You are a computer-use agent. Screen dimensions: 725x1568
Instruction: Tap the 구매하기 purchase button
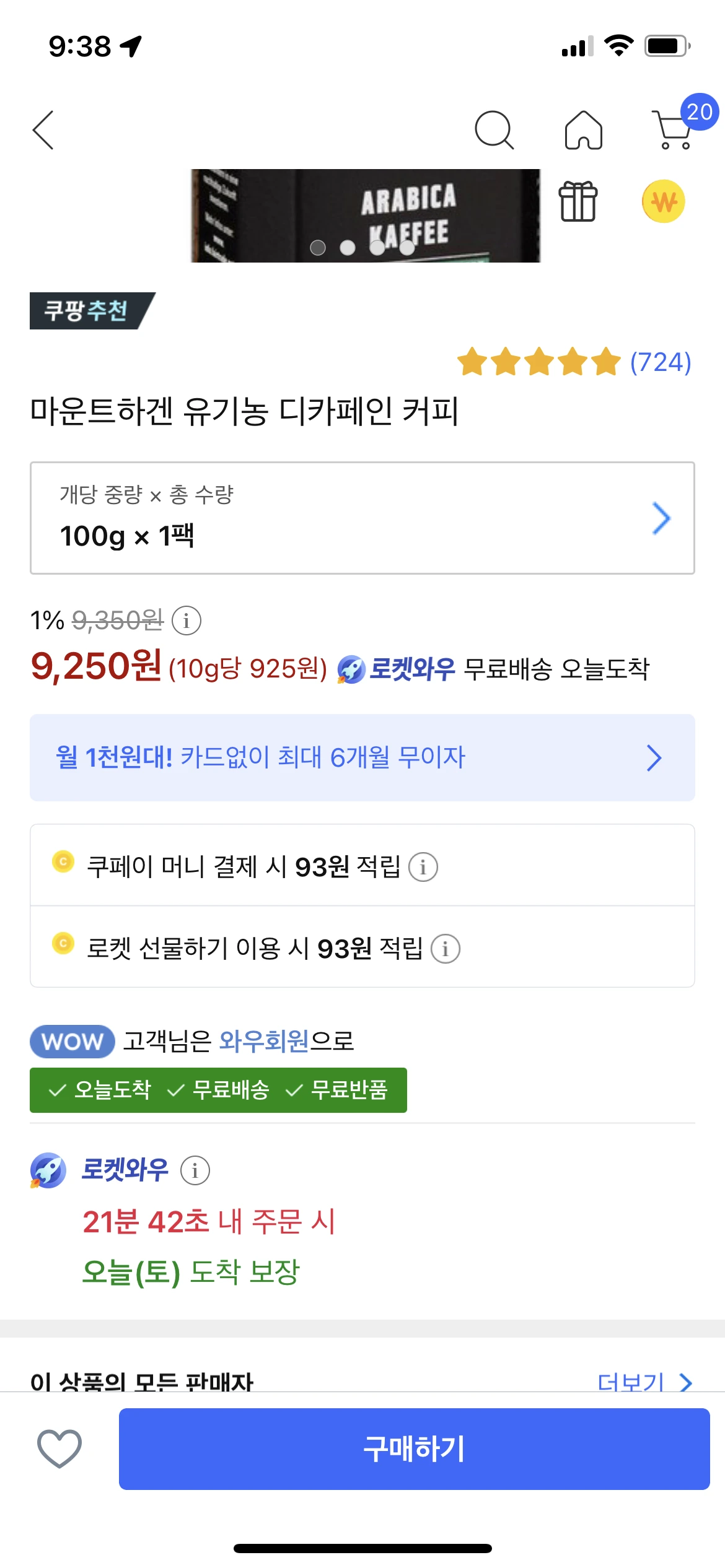point(415,1448)
